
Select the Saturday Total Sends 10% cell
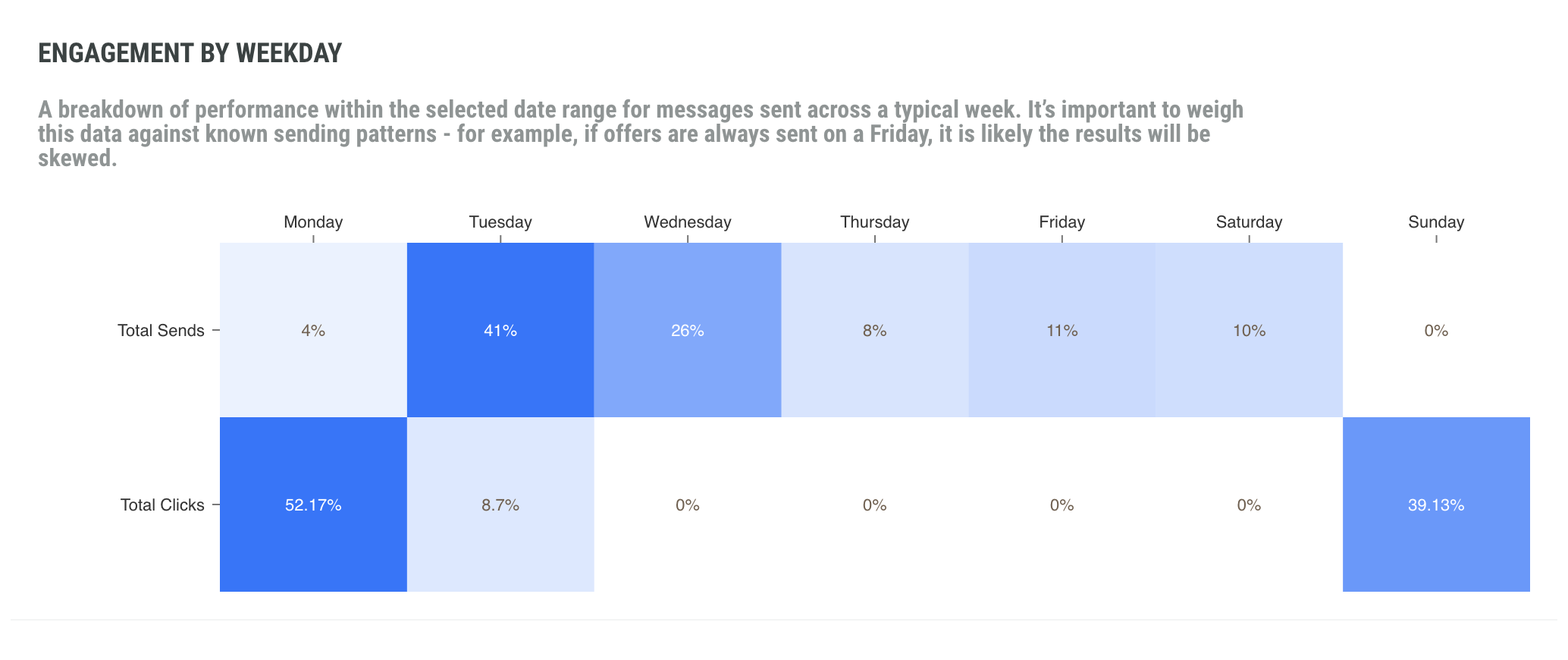pyautogui.click(x=1249, y=330)
